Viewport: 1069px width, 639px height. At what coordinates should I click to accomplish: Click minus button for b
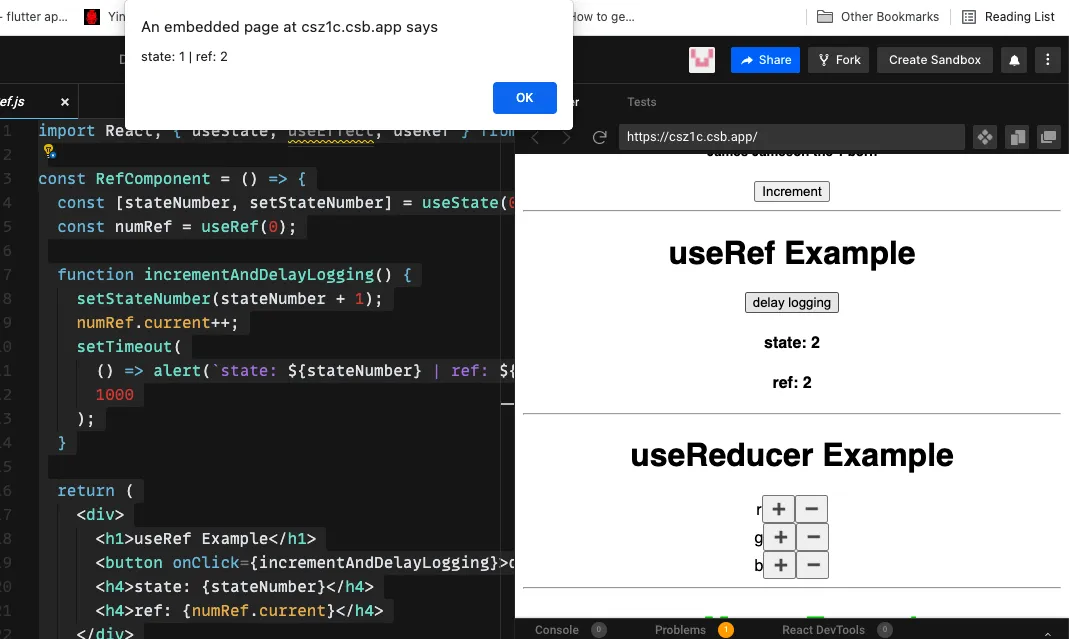coord(813,565)
